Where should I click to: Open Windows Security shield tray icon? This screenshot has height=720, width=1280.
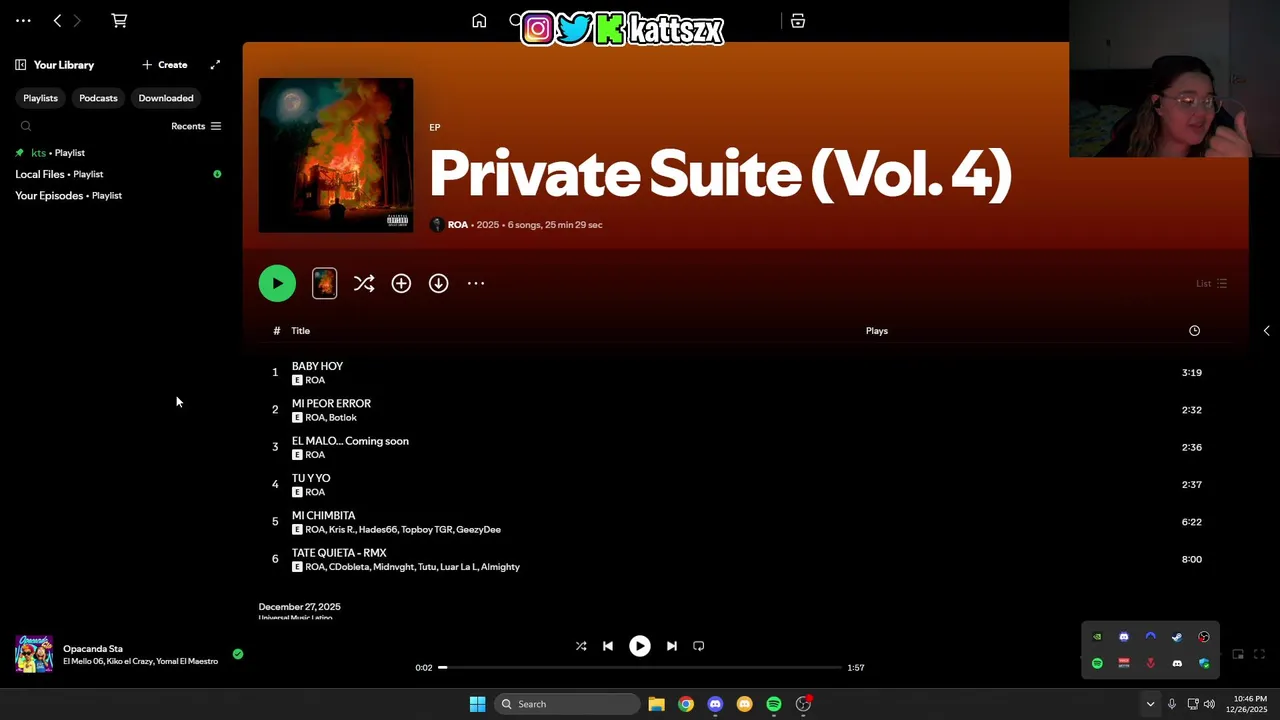click(1204, 663)
